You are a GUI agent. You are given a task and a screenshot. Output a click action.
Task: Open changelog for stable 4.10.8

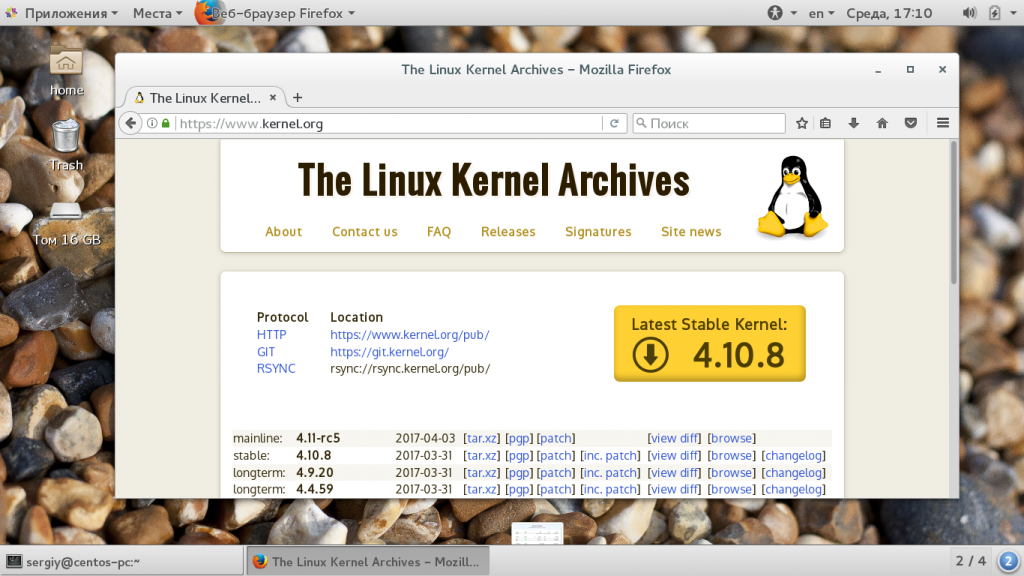[x=793, y=455]
